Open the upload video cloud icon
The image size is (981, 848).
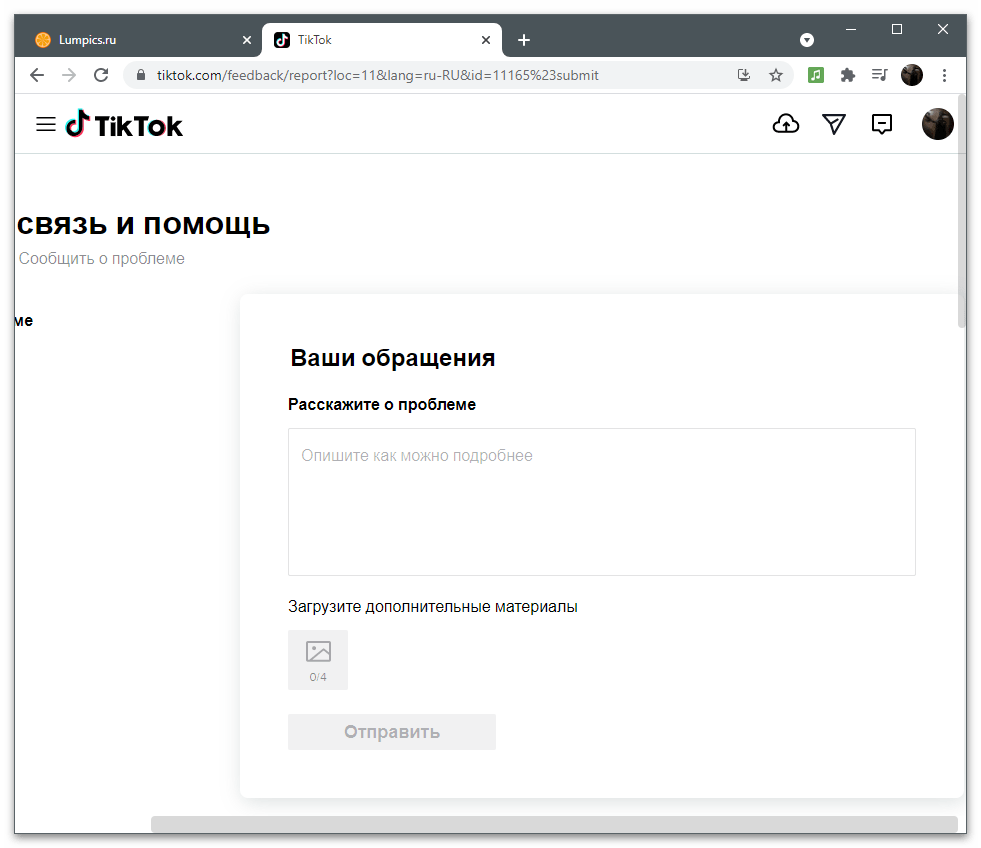(786, 123)
